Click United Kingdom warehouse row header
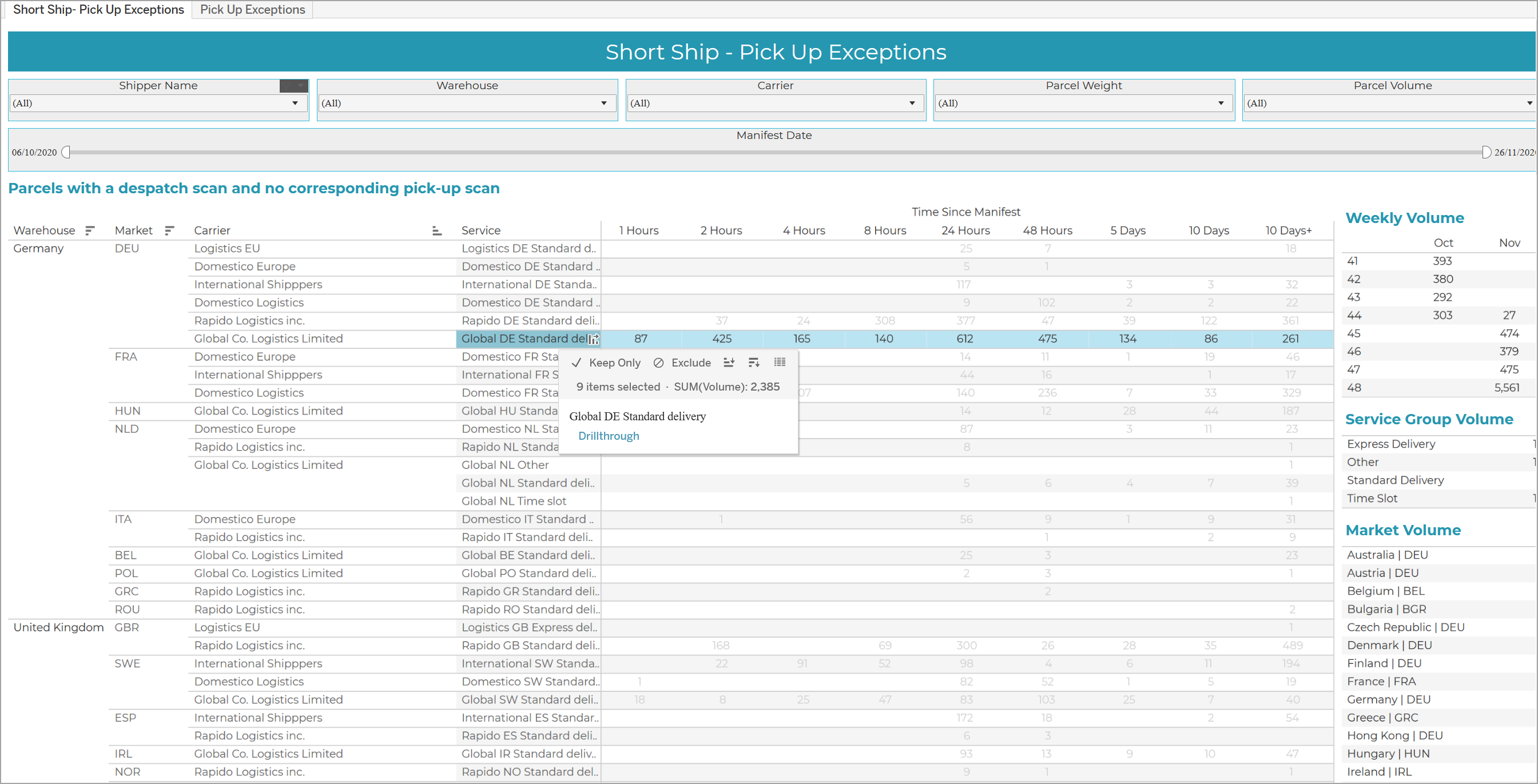Image resolution: width=1538 pixels, height=784 pixels. (58, 627)
